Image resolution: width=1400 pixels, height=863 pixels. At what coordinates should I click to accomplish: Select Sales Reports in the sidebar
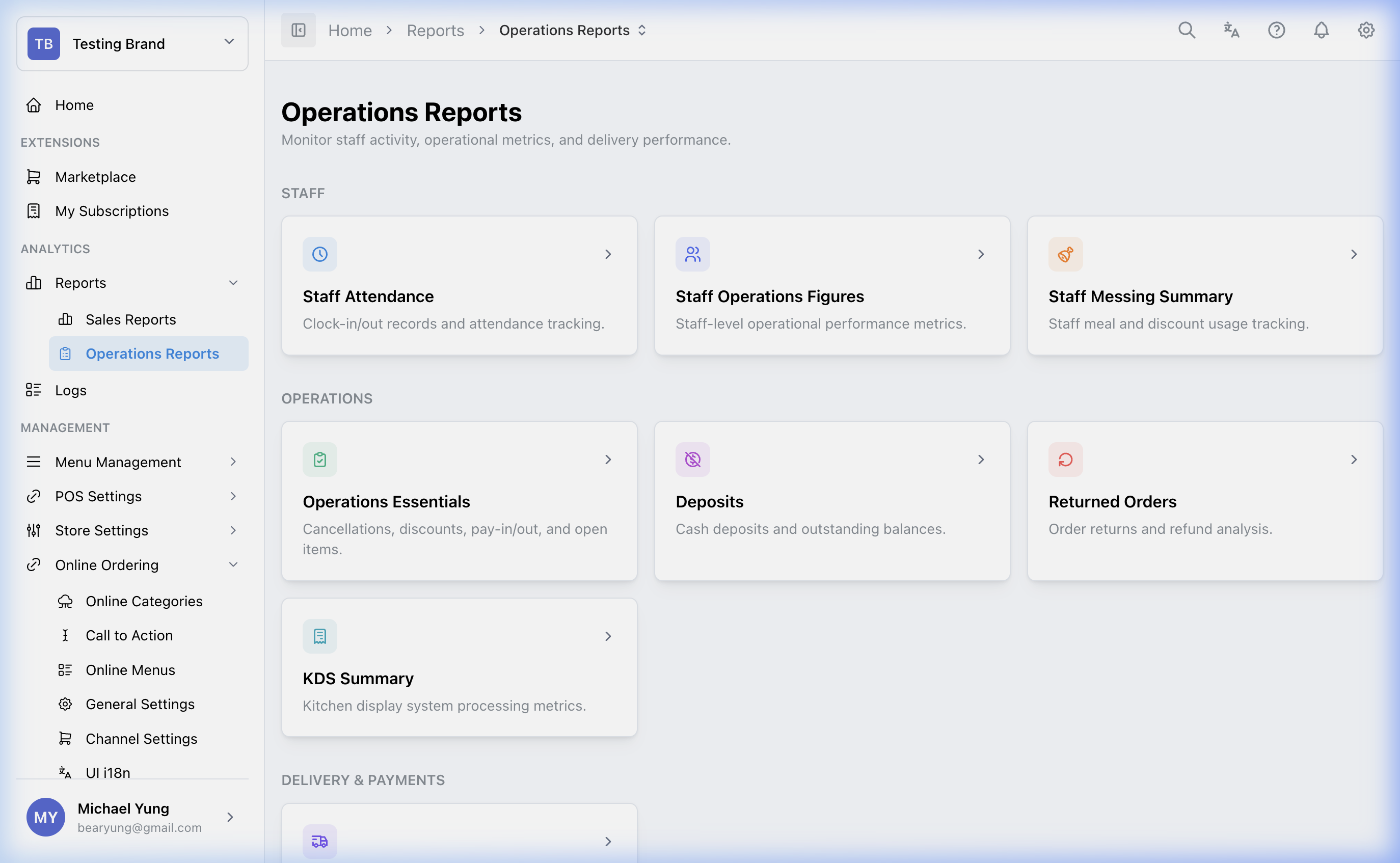(x=131, y=319)
